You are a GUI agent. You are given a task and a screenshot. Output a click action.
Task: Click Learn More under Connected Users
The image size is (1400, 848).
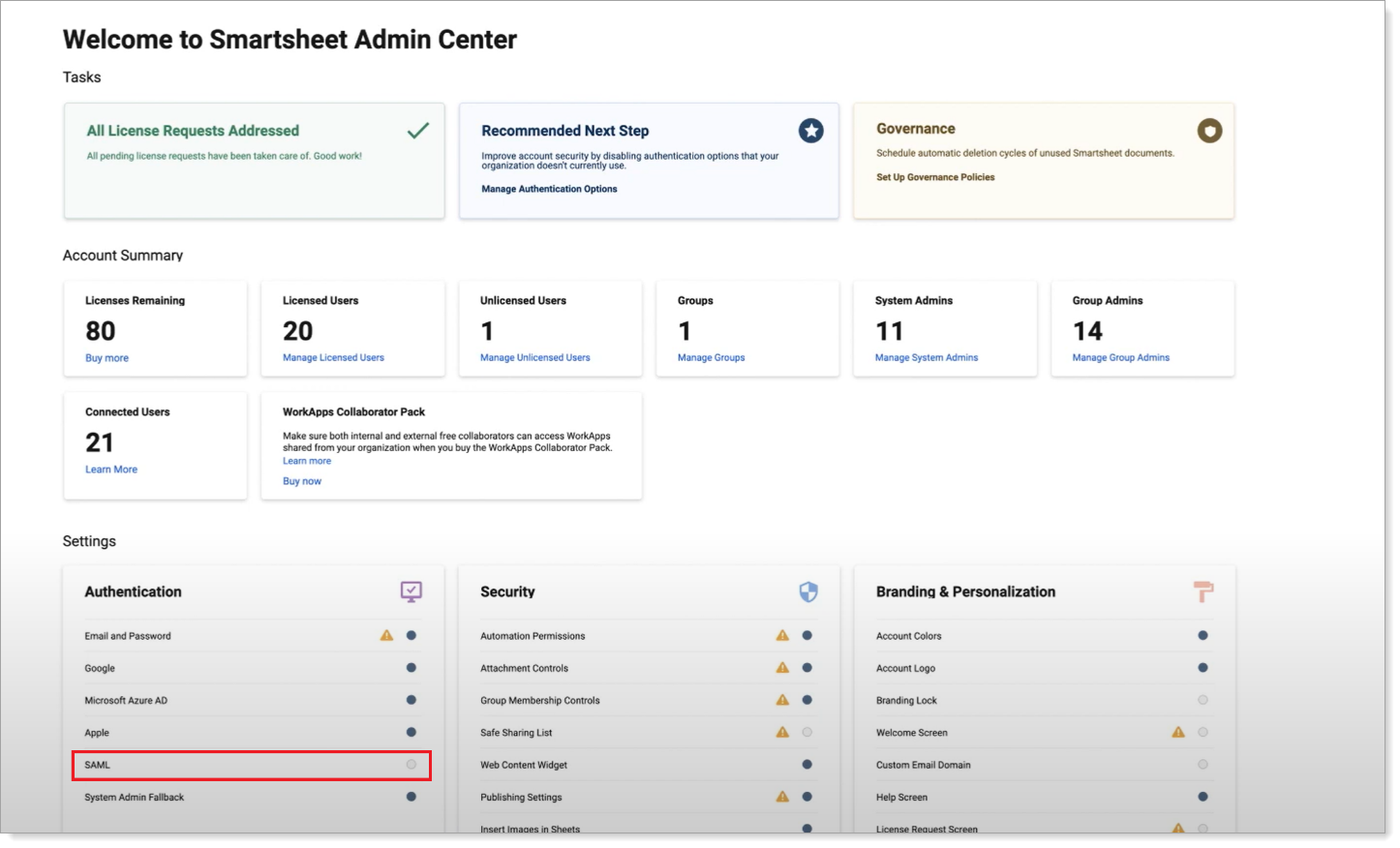click(x=111, y=469)
